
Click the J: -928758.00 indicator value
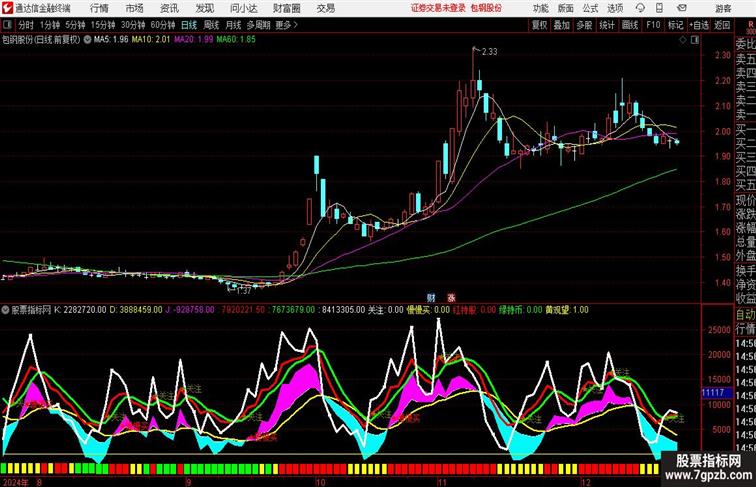click(x=190, y=310)
